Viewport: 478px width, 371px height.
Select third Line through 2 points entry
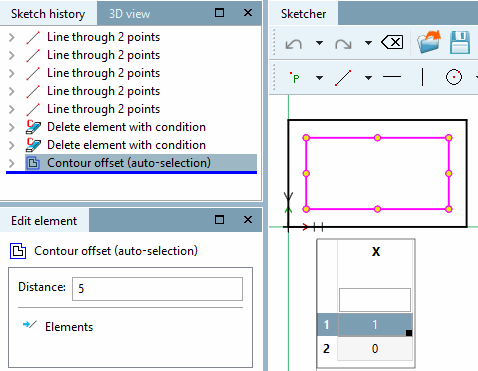click(x=103, y=73)
